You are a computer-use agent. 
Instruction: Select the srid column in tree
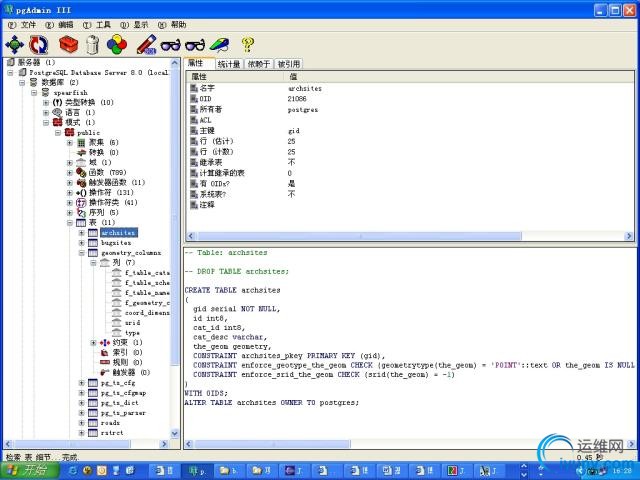click(x=133, y=322)
